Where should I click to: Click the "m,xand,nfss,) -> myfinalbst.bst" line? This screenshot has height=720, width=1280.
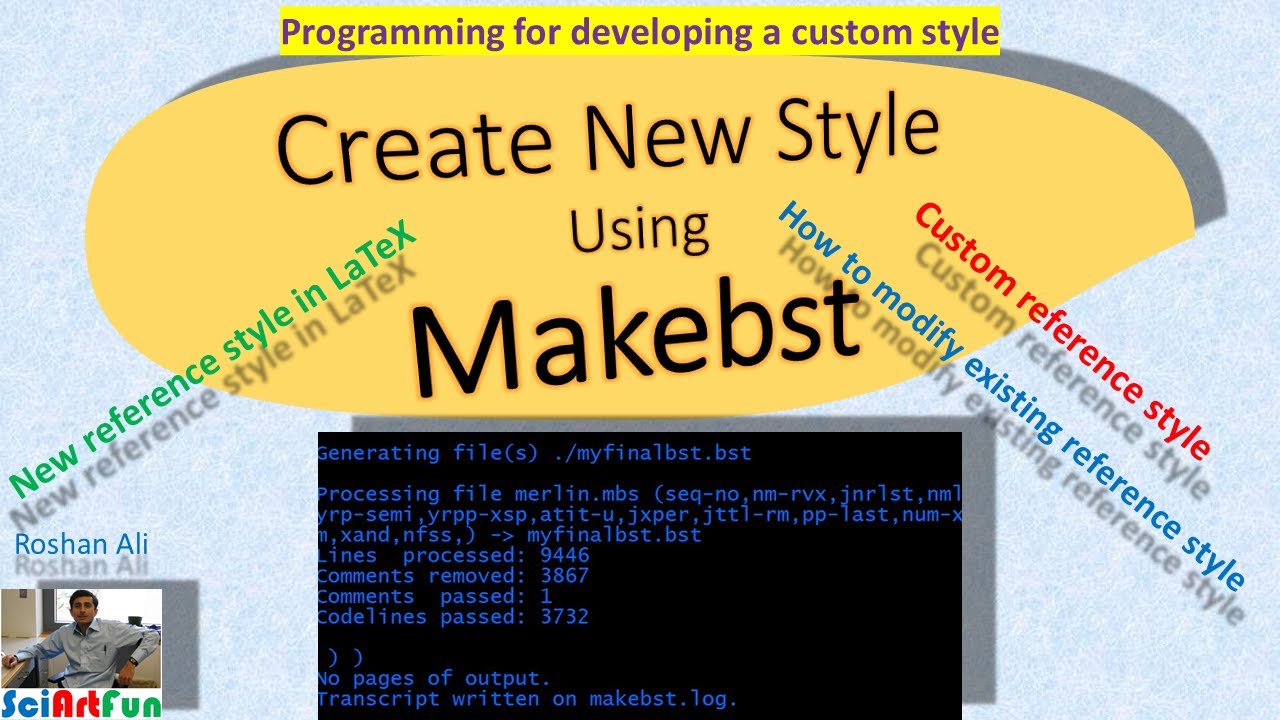click(x=509, y=535)
